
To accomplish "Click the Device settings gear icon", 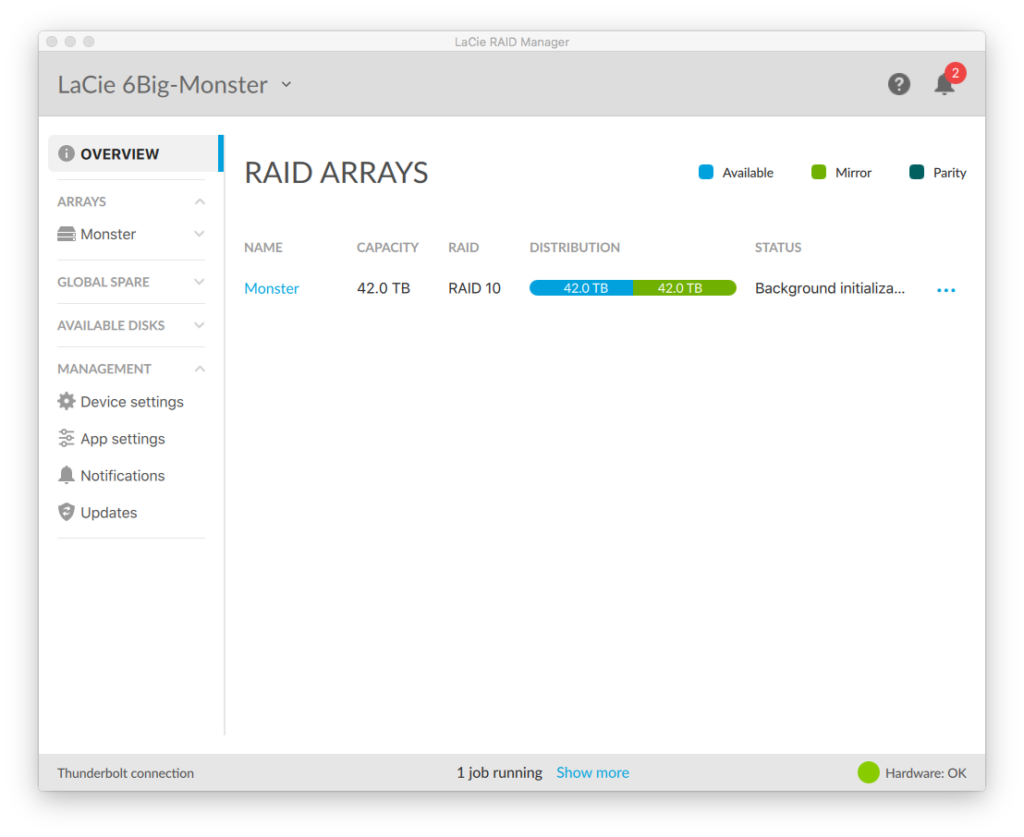I will point(67,402).
